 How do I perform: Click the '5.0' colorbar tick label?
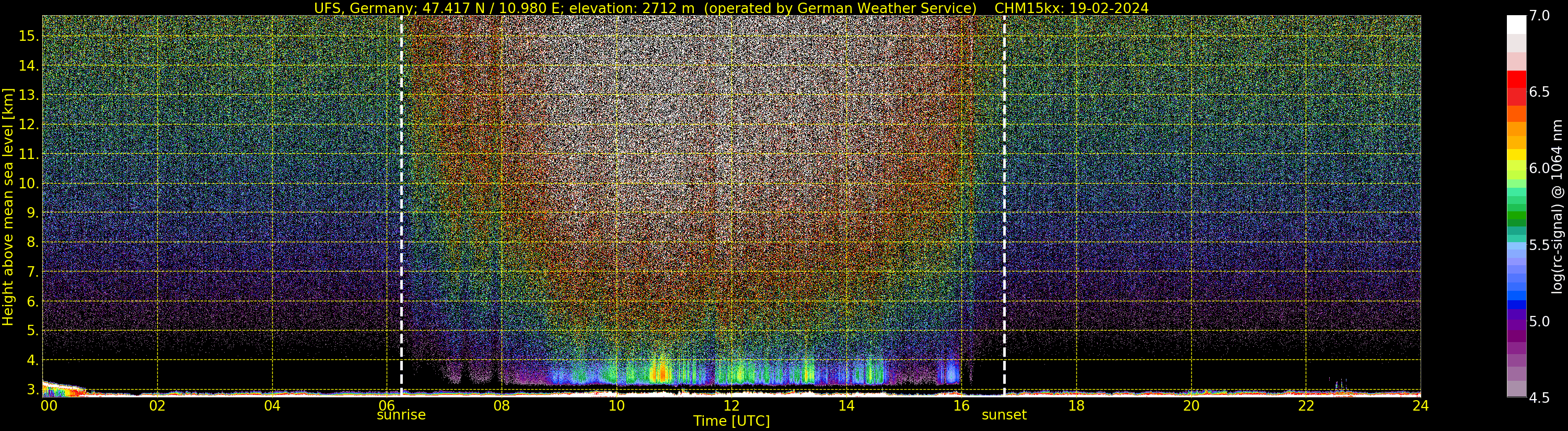click(x=1539, y=321)
